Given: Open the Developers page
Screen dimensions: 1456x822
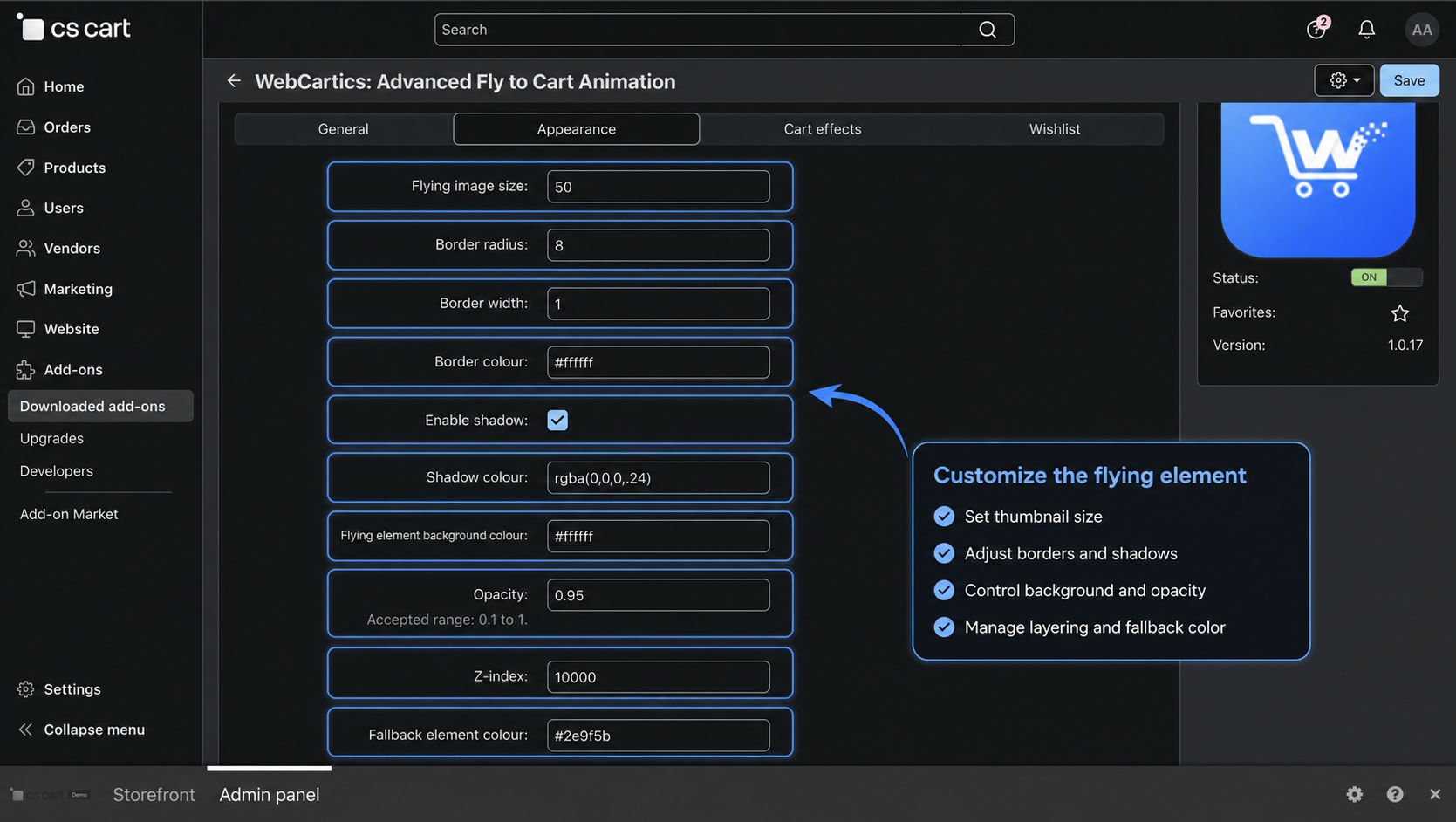Looking at the screenshot, I should 57,471.
